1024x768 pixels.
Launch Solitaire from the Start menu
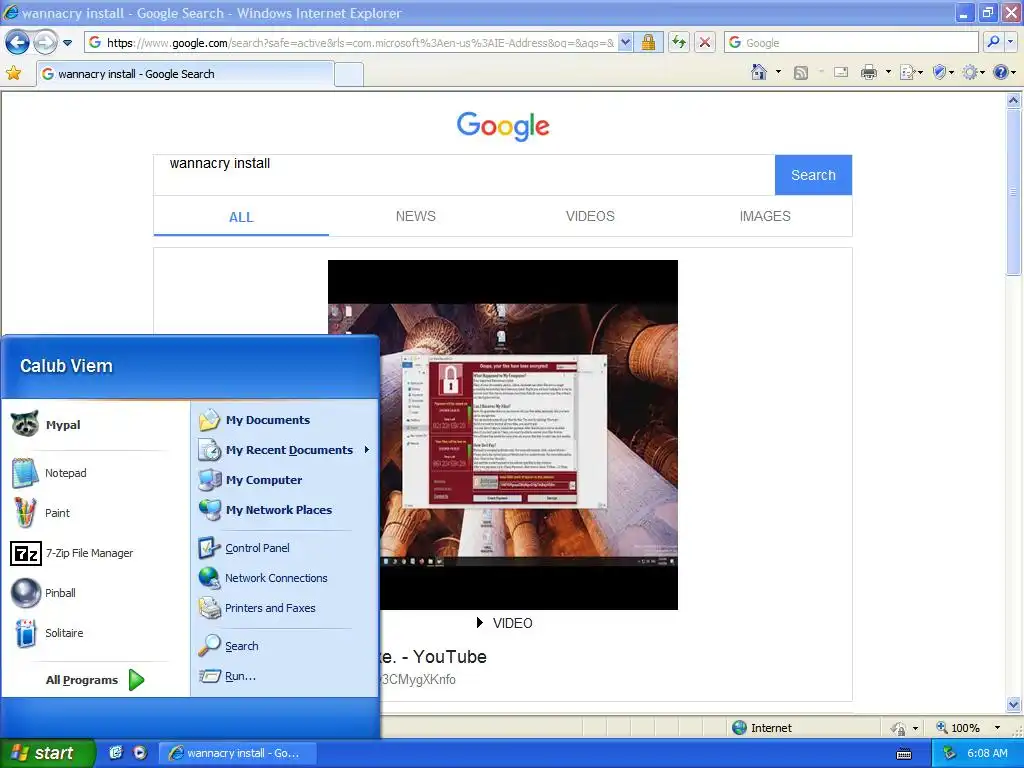[x=95, y=633]
